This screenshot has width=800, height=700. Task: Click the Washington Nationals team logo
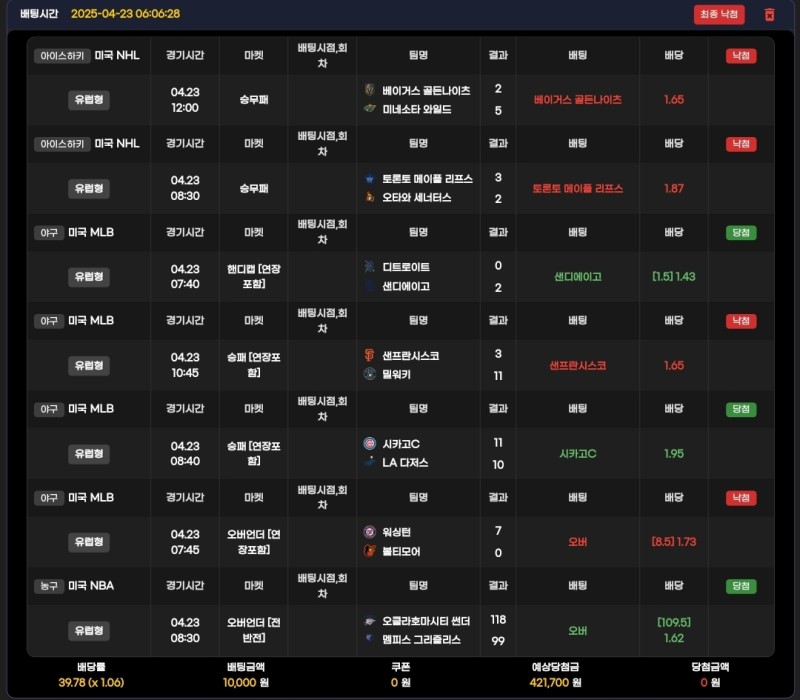tap(370, 532)
